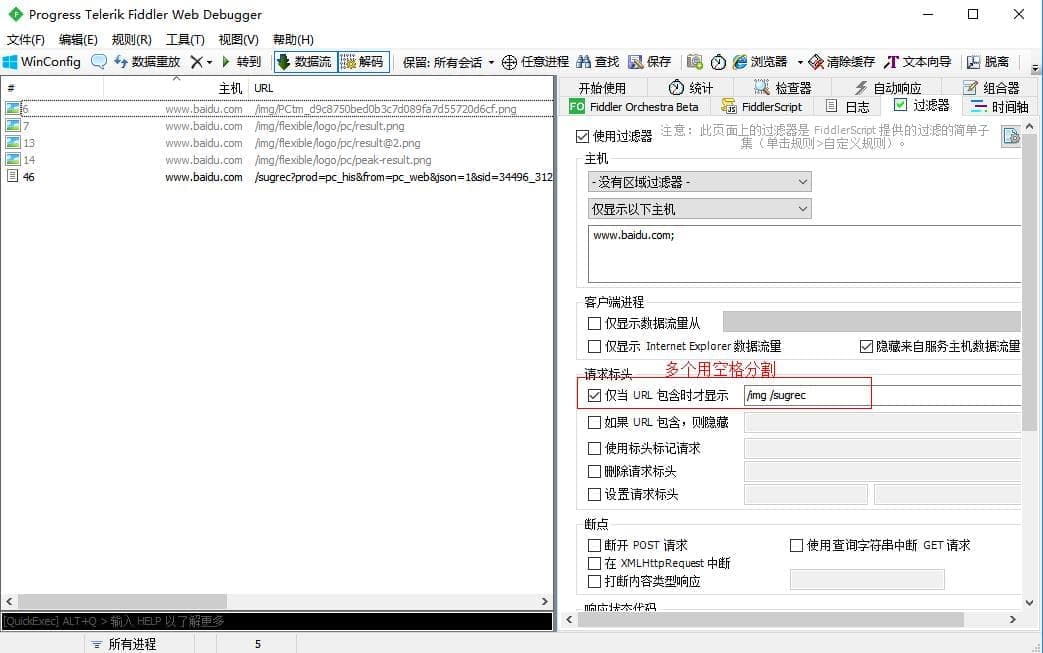Open the 工具(T) menu
This screenshot has width=1043, height=653.
(x=185, y=39)
